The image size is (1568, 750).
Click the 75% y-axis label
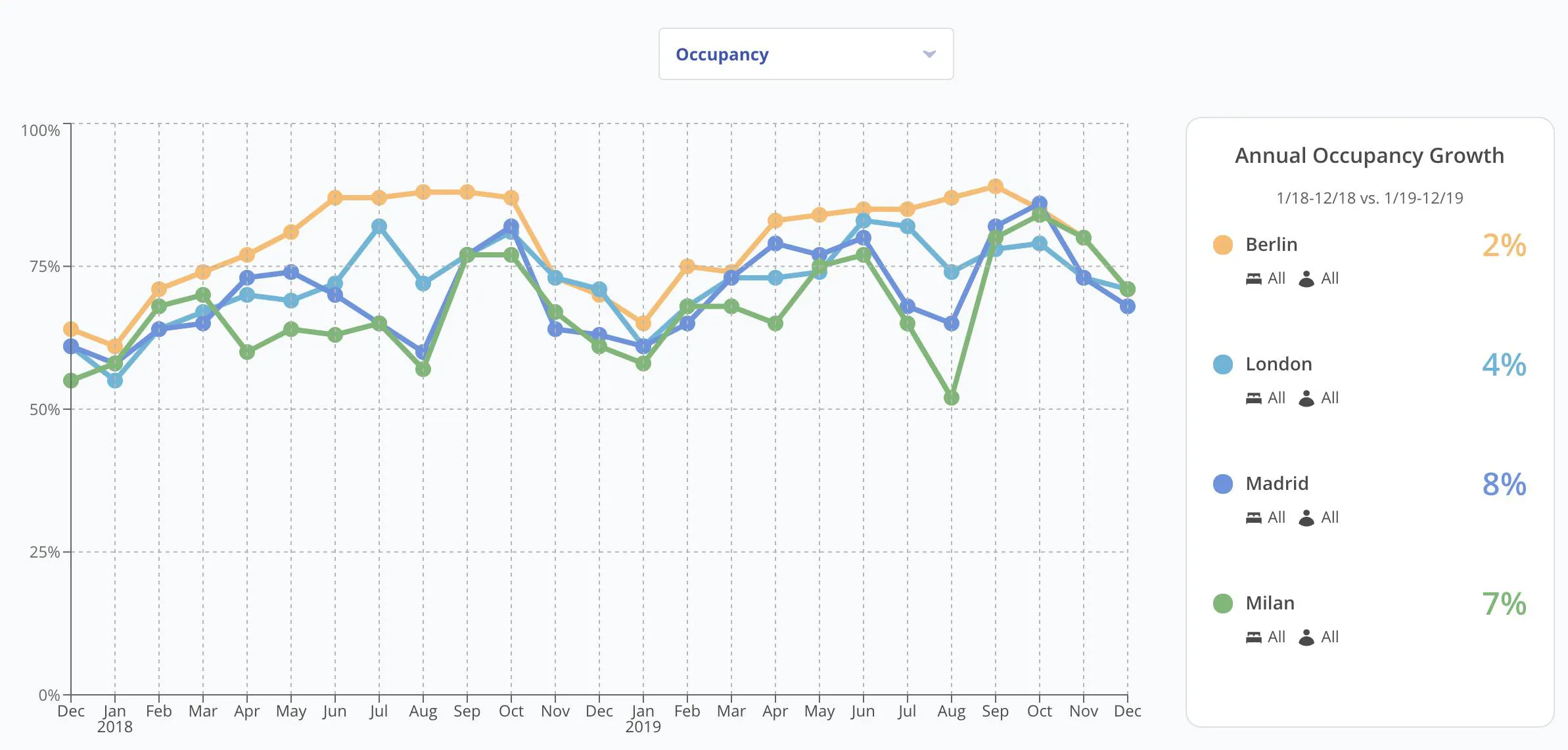click(45, 267)
